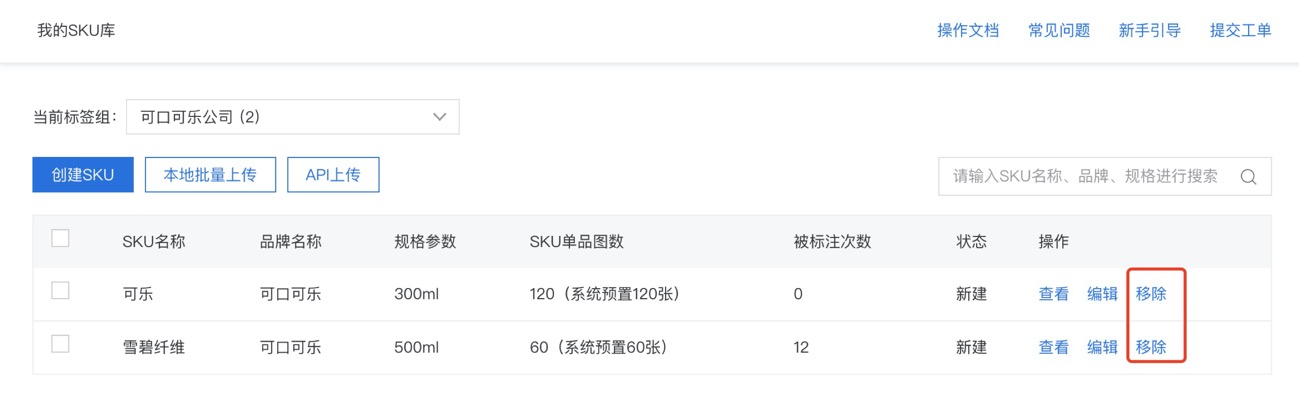Launch the 新手引导 guide

1150,31
